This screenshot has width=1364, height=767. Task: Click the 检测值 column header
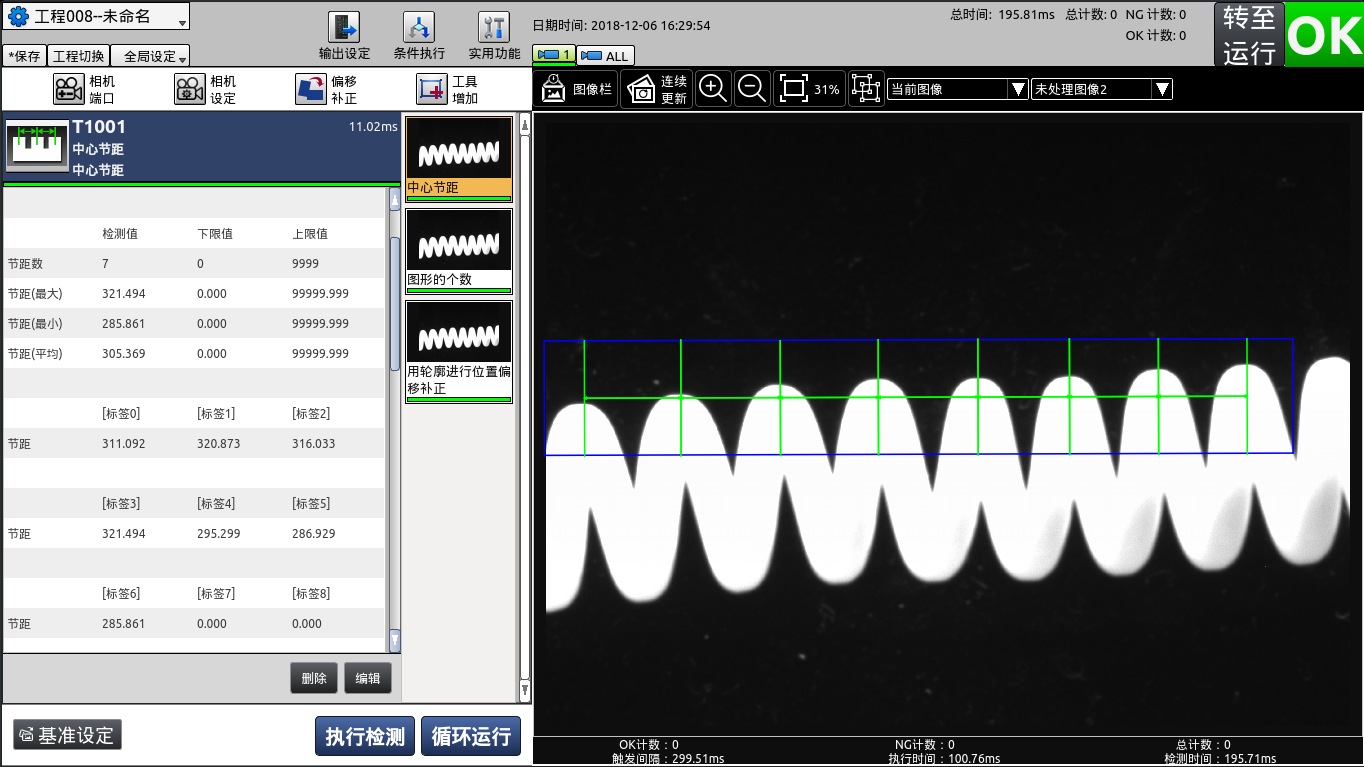120,234
